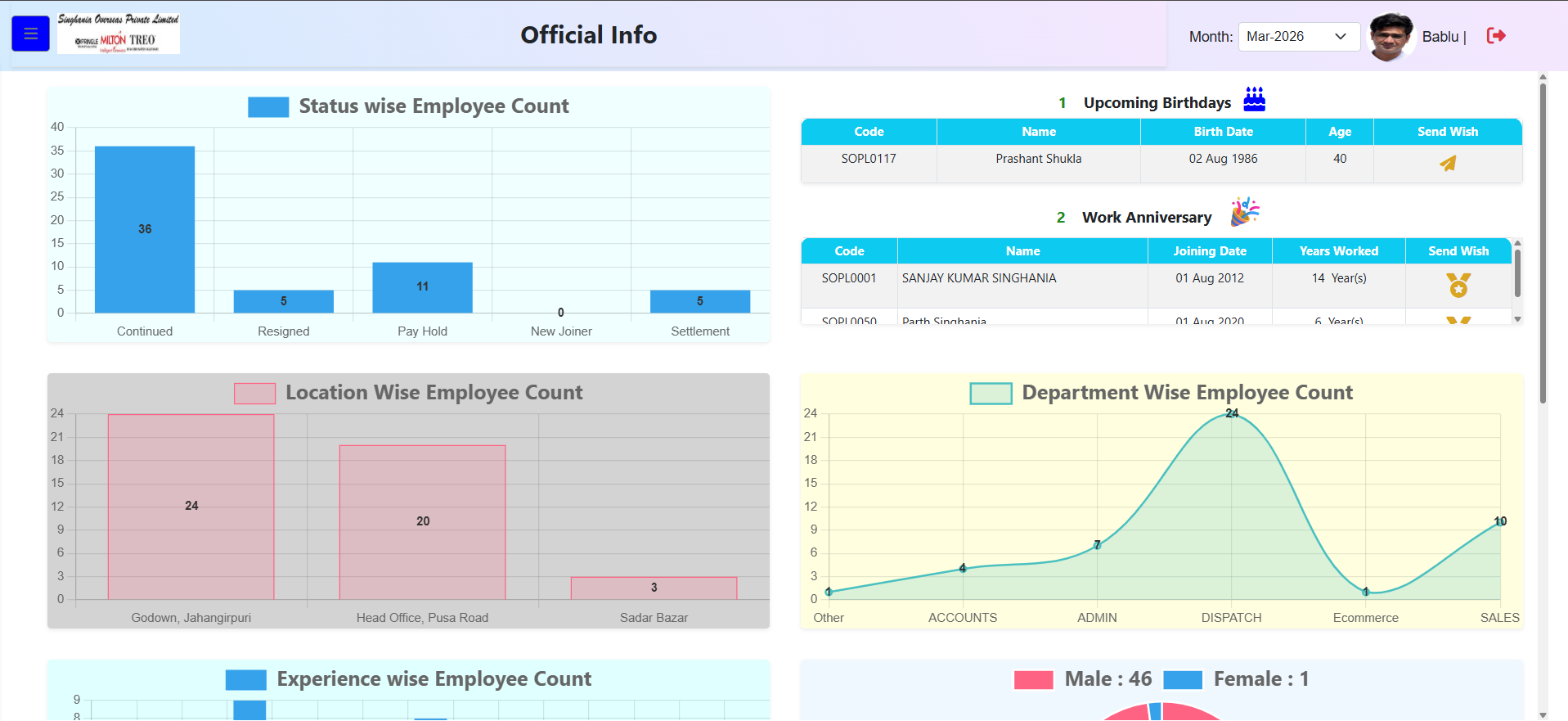Image resolution: width=1568 pixels, height=721 pixels.
Task: Click the Bablu username text
Action: [x=1440, y=37]
